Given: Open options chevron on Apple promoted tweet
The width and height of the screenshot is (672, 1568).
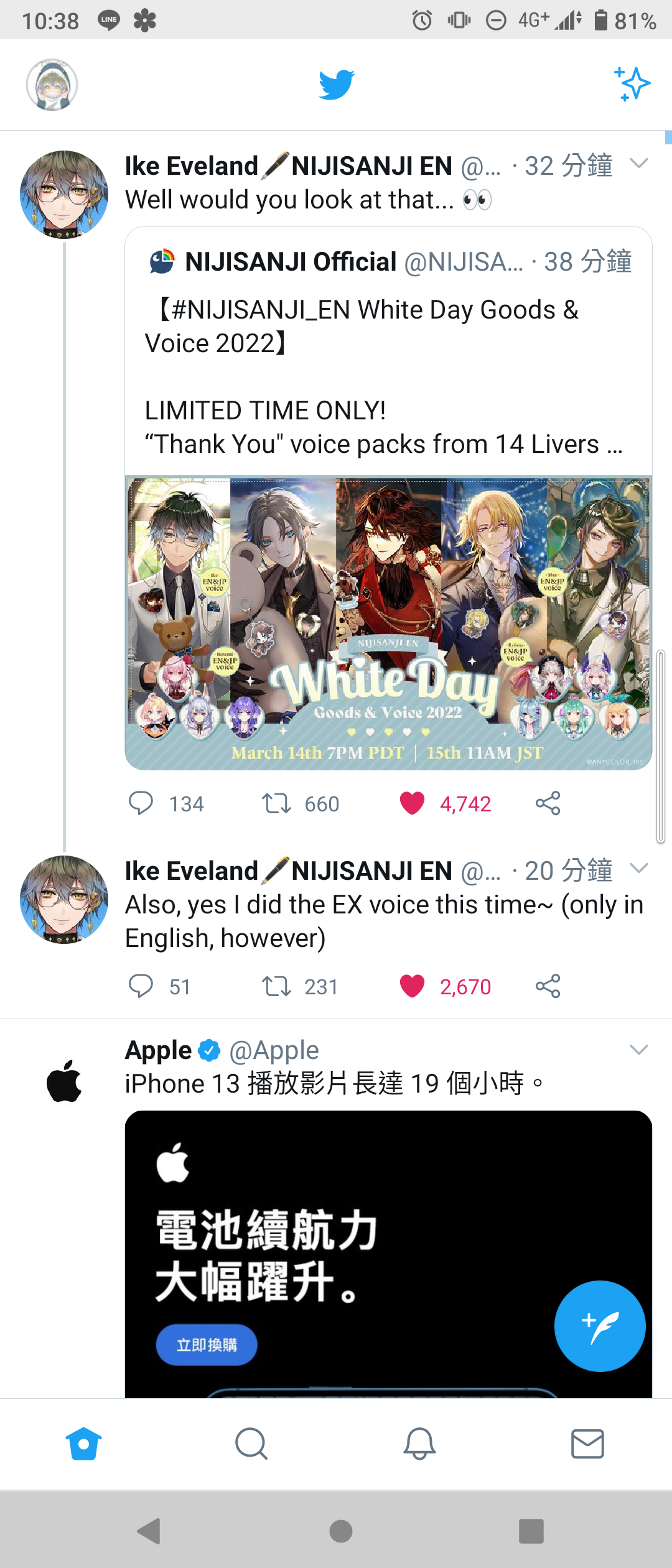Looking at the screenshot, I should [x=639, y=1050].
